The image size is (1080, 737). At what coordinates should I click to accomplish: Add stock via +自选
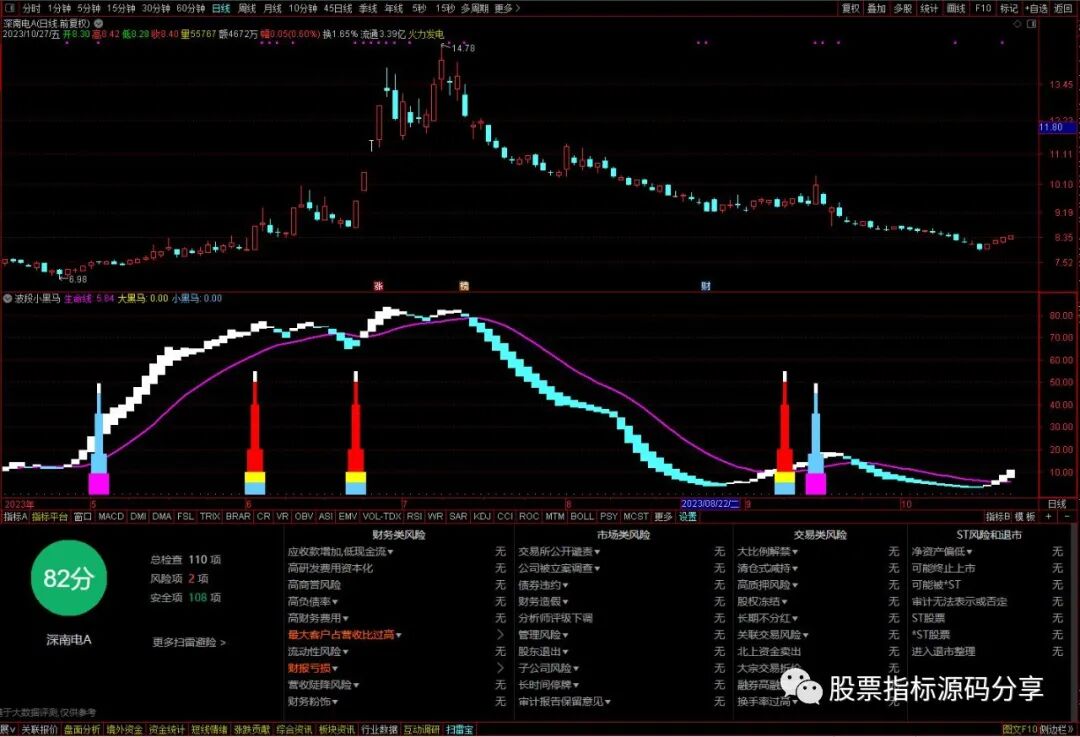pos(1036,8)
